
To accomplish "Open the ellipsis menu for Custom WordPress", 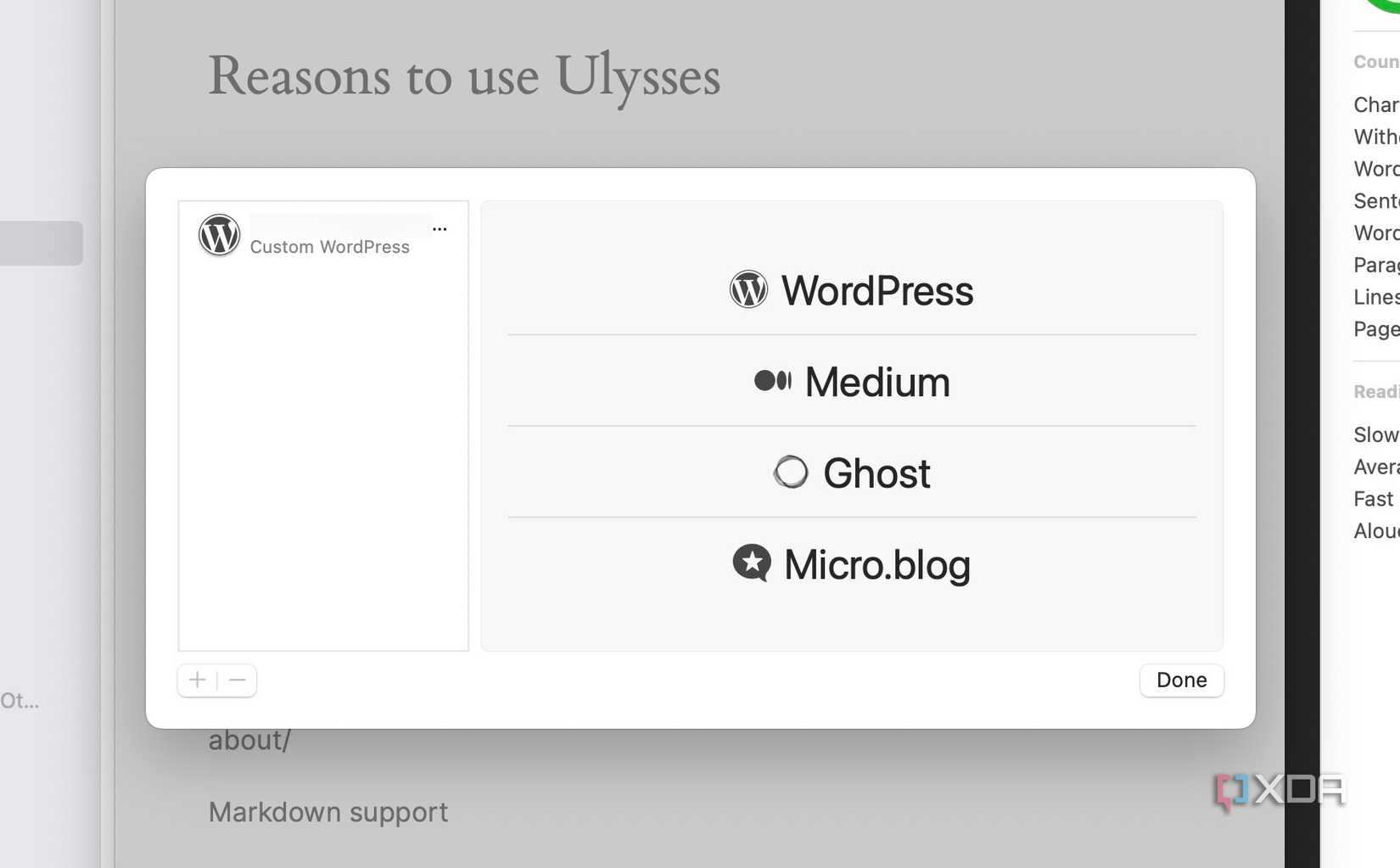I will (x=440, y=228).
